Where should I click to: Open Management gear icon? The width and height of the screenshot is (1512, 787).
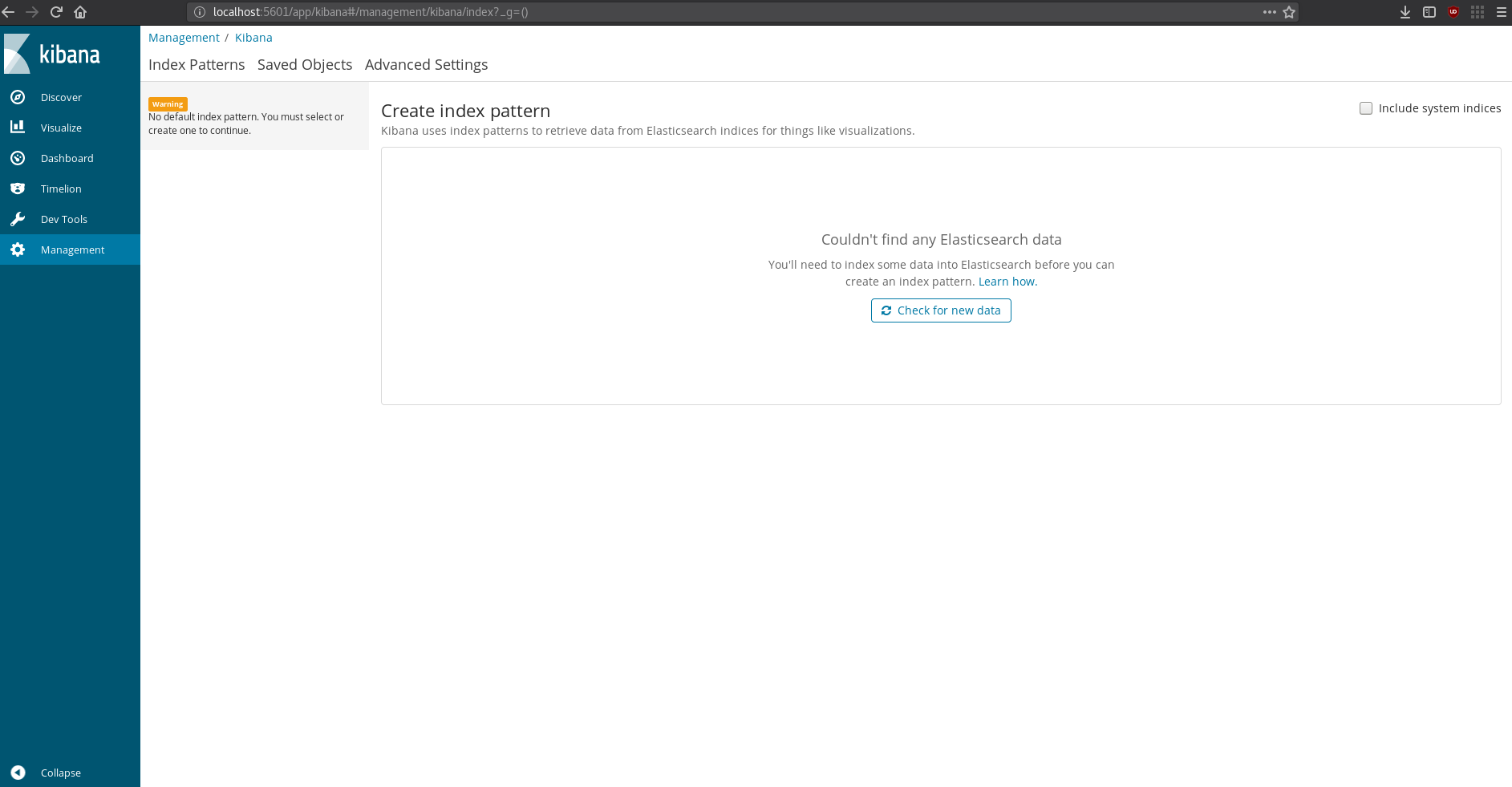[x=18, y=249]
